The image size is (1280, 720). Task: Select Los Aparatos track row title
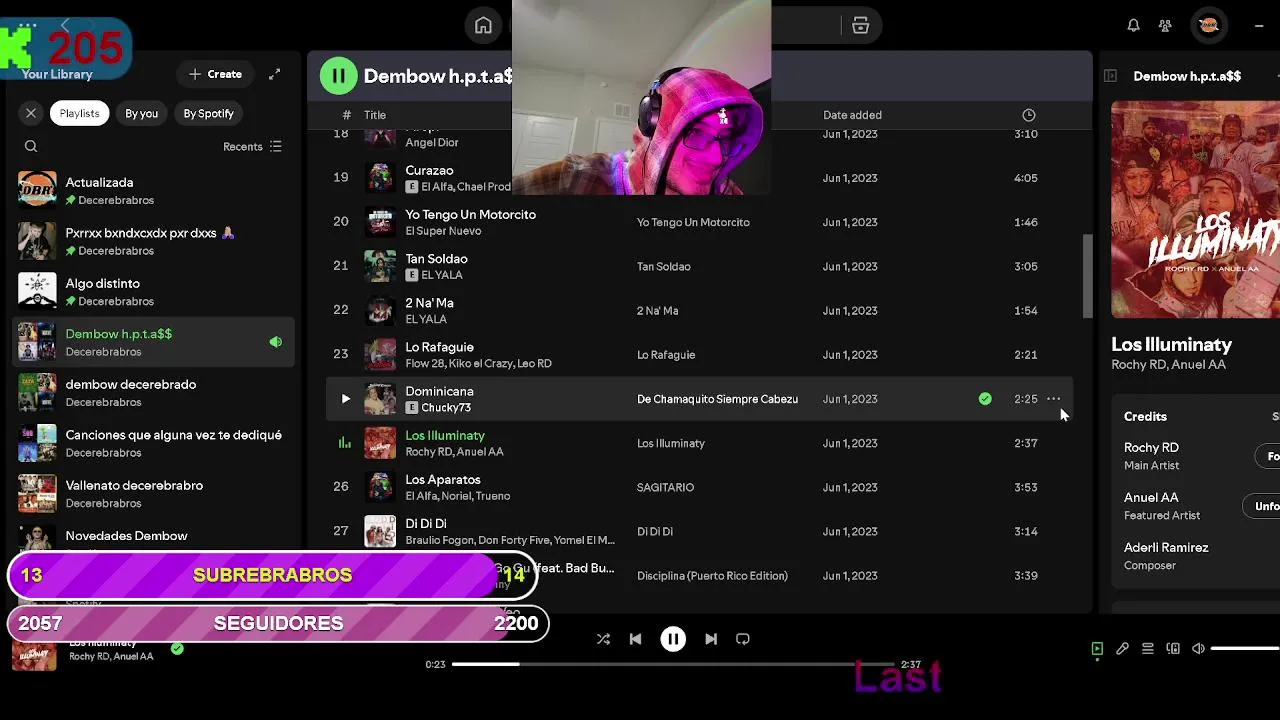pyautogui.click(x=443, y=480)
